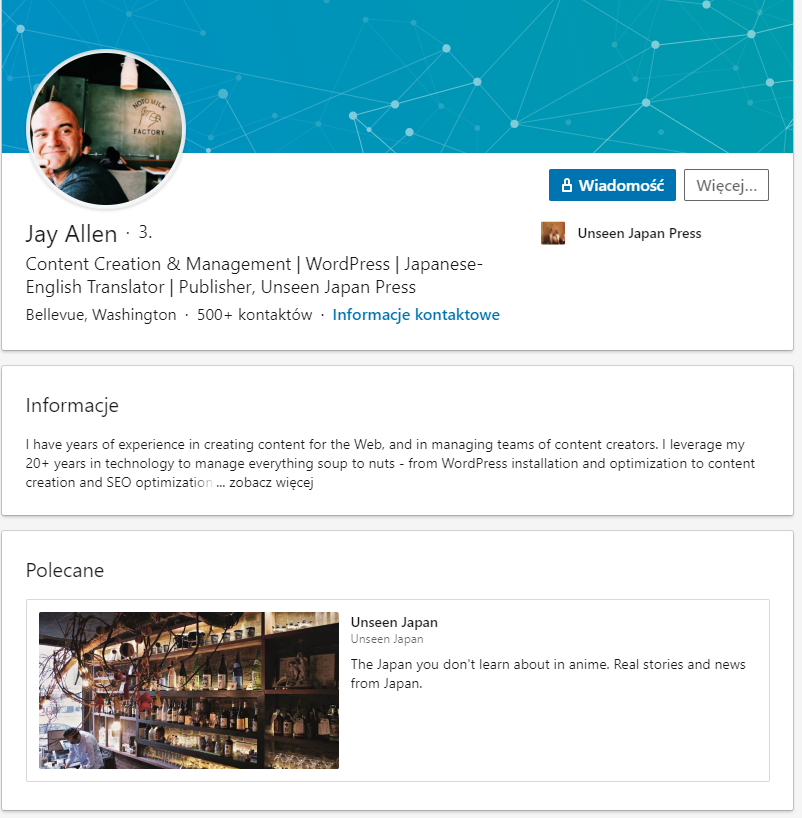Viewport: 802px width, 818px height.
Task: Click the 500+ kontaktów text
Action: [x=255, y=315]
